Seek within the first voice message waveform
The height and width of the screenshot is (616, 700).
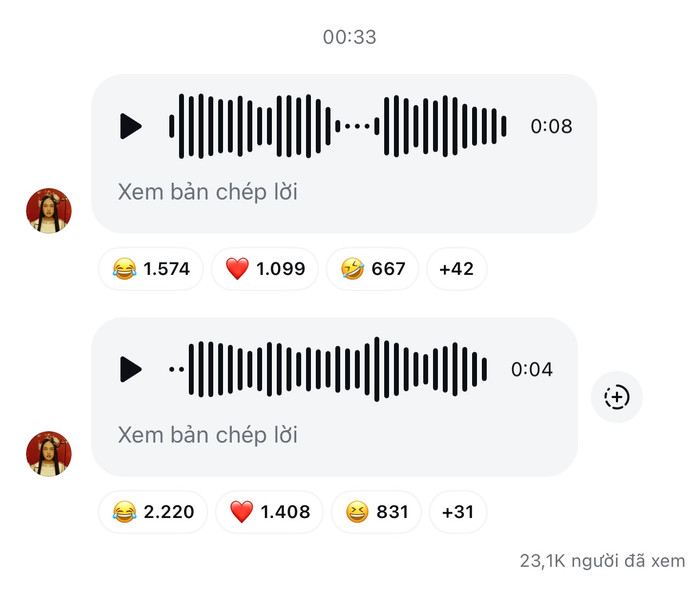click(338, 126)
